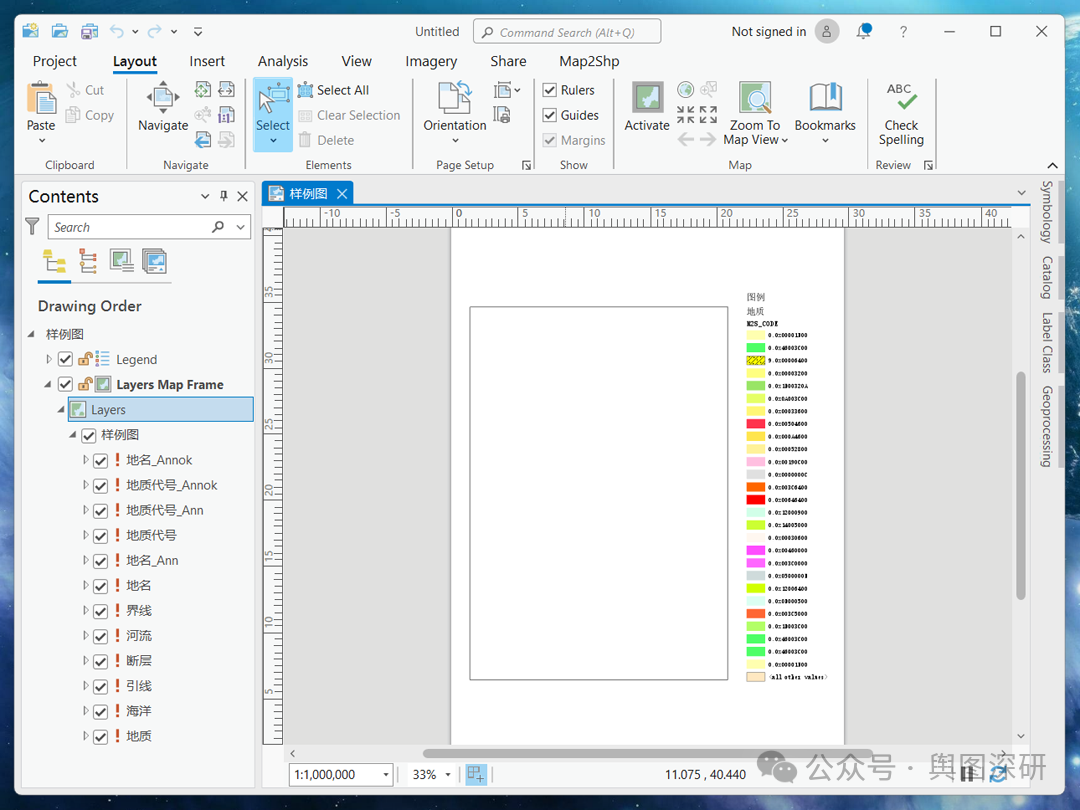Pin the Contents pane with pushpin icon
This screenshot has height=810, width=1080.
point(224,196)
